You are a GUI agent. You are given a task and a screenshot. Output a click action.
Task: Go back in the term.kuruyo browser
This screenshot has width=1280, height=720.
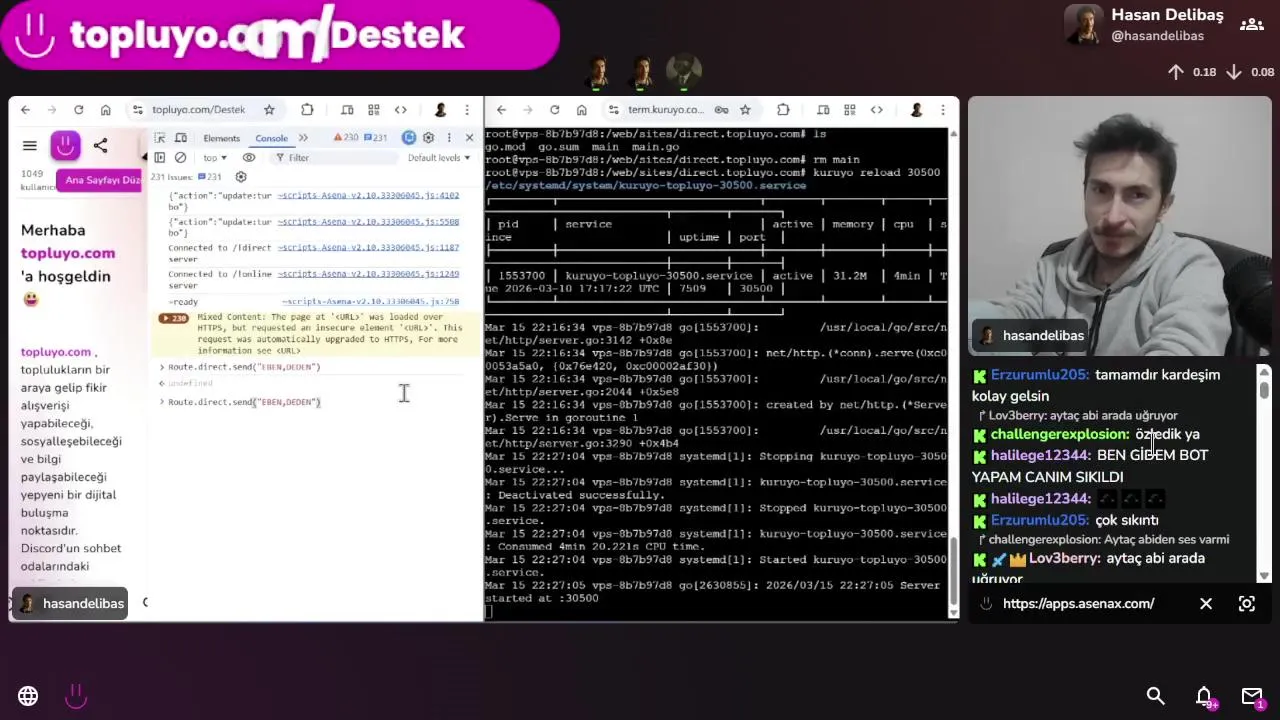[x=501, y=110]
